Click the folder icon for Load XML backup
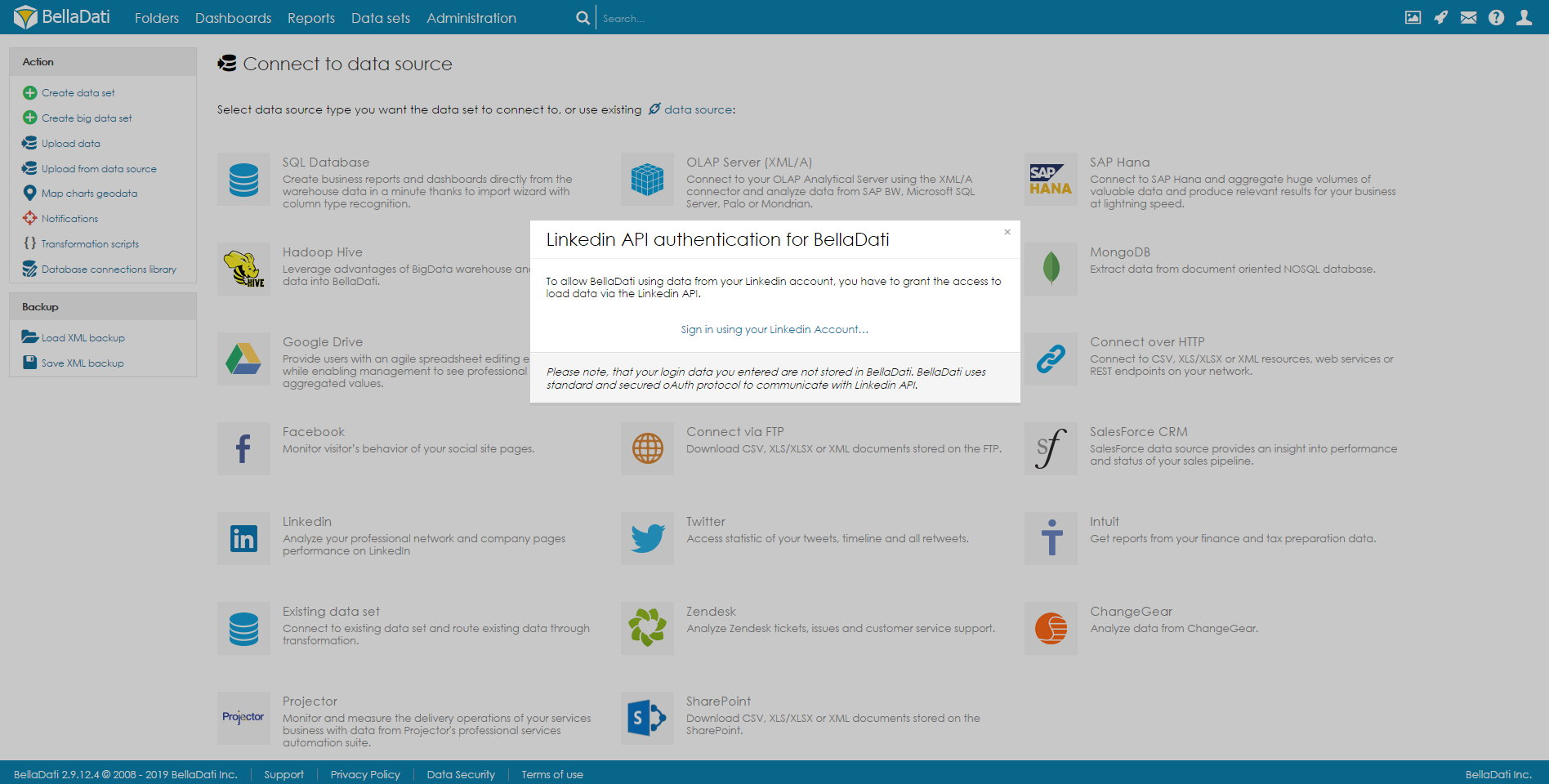This screenshot has height=784, width=1549. click(30, 336)
